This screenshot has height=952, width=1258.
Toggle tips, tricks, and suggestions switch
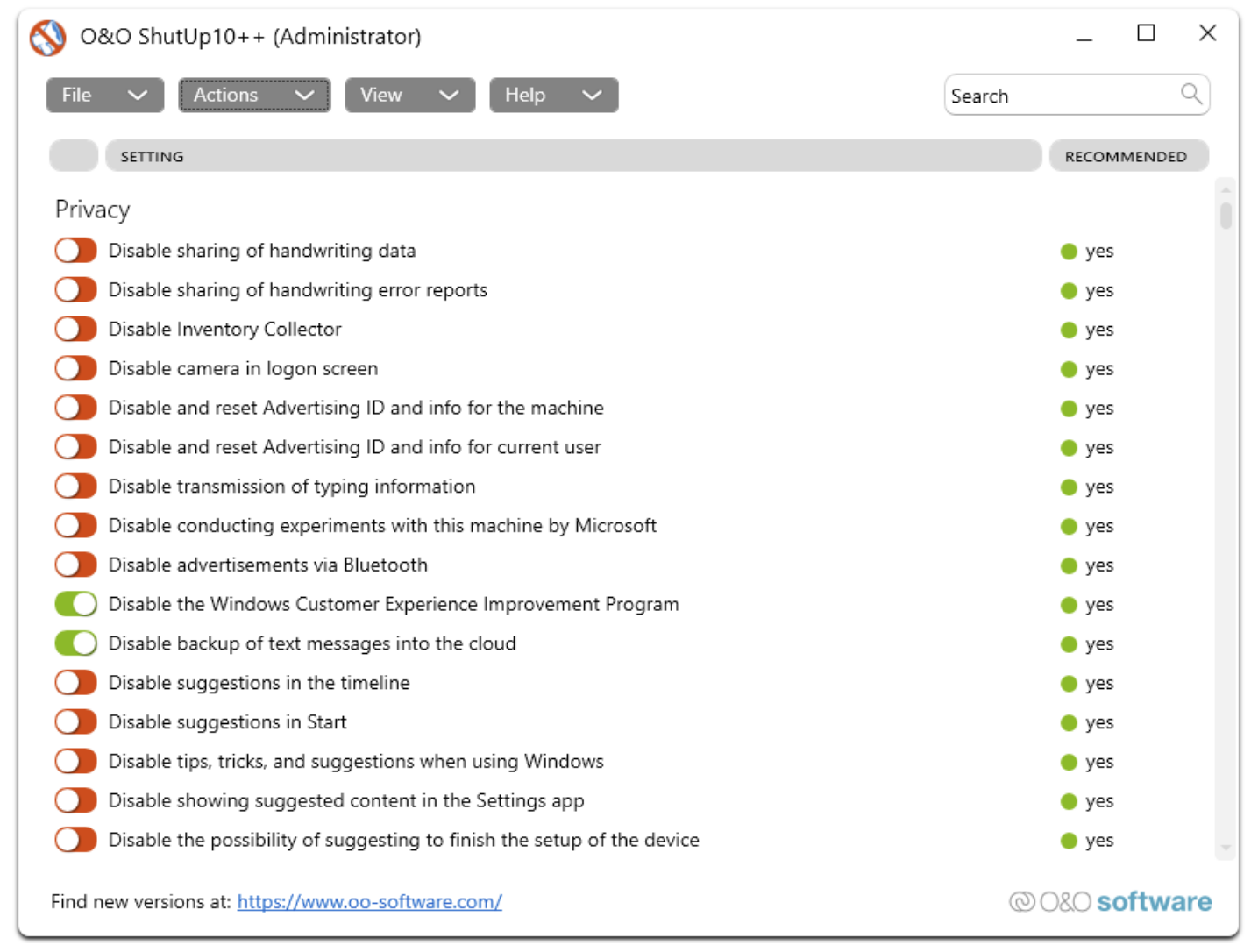[75, 761]
